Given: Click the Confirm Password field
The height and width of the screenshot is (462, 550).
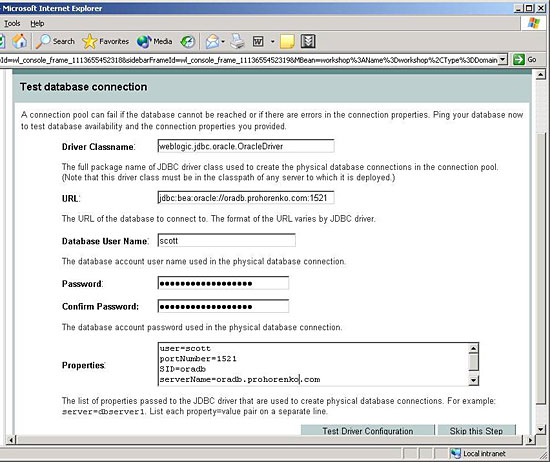Looking at the screenshot, I should tap(223, 306).
